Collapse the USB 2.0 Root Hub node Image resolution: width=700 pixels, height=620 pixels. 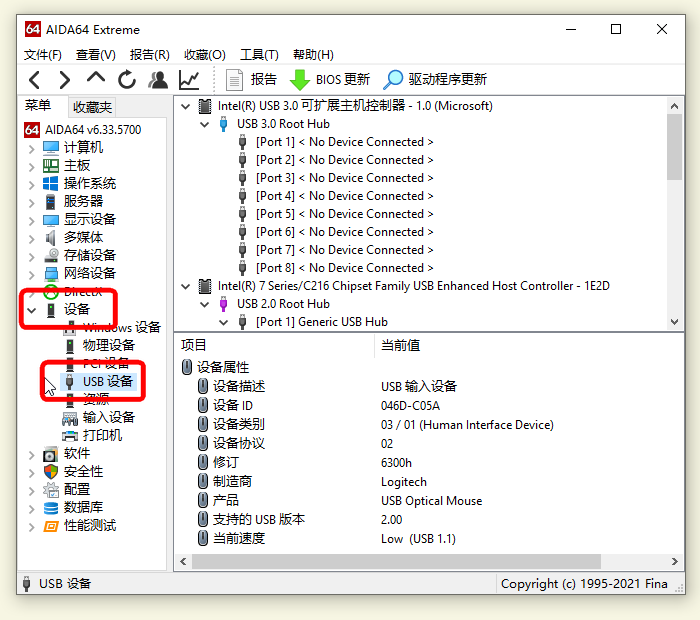tap(204, 304)
